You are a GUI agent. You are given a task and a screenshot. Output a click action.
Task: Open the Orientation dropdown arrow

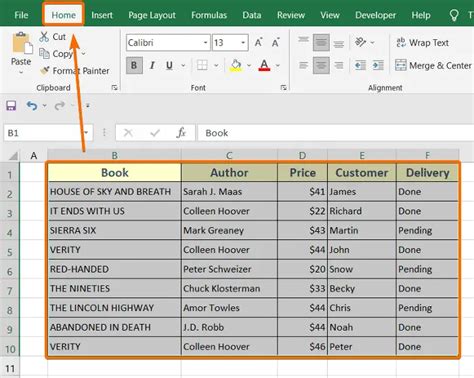click(372, 43)
